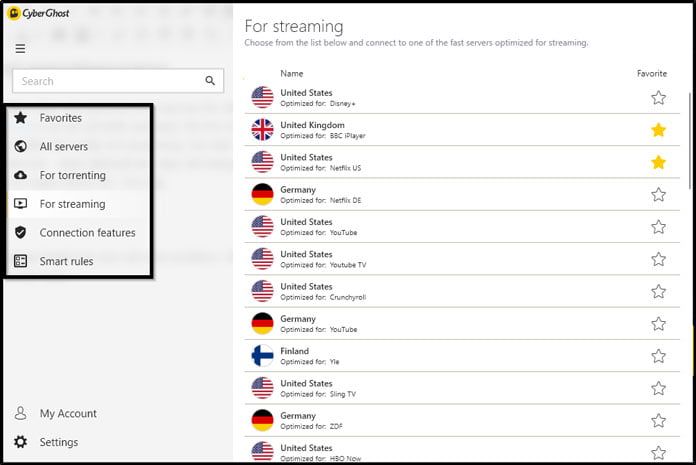
Task: Select United States Youtube TV row
Action: click(x=462, y=259)
